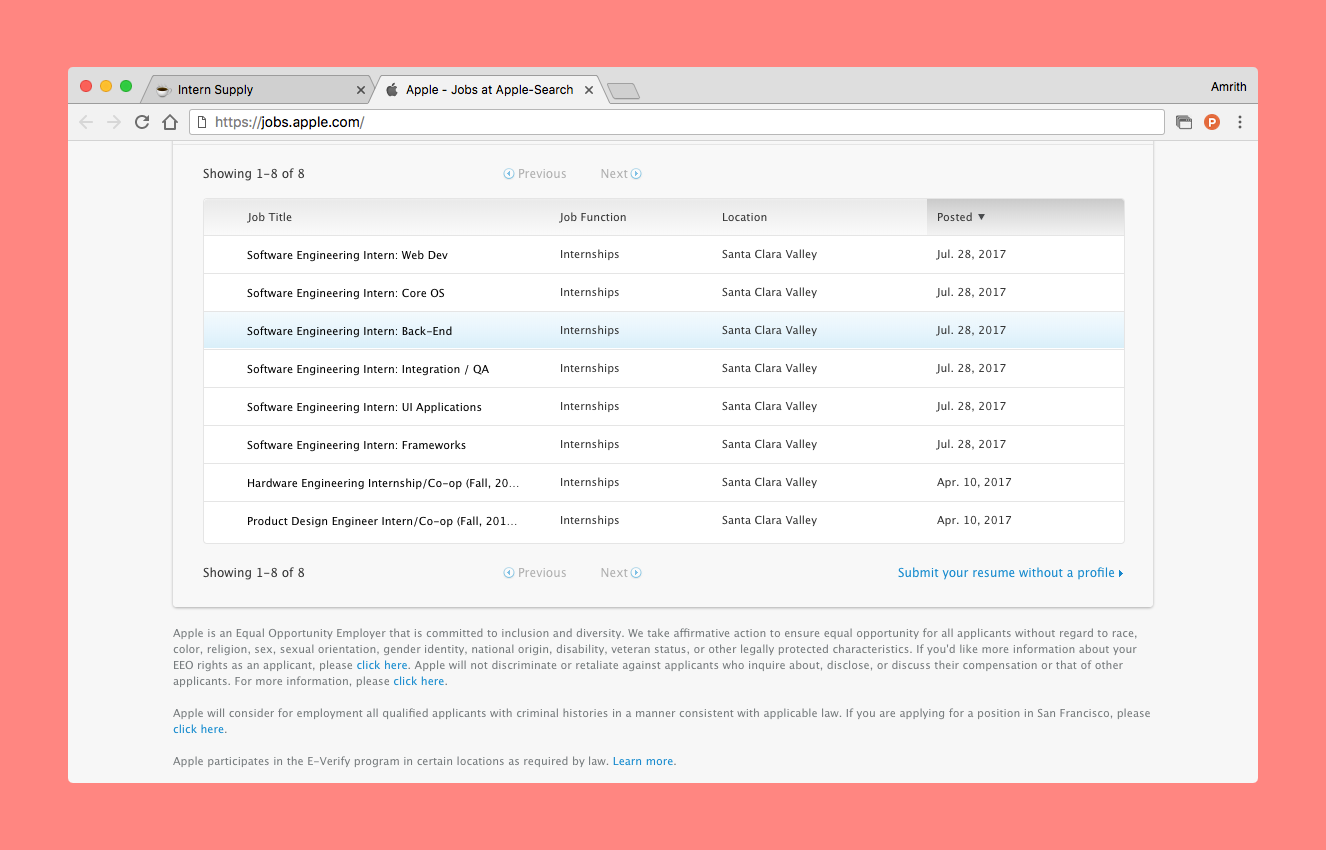Image resolution: width=1326 pixels, height=850 pixels.
Task: Open Software Engineering Intern: UI Applications listing
Action: (364, 407)
